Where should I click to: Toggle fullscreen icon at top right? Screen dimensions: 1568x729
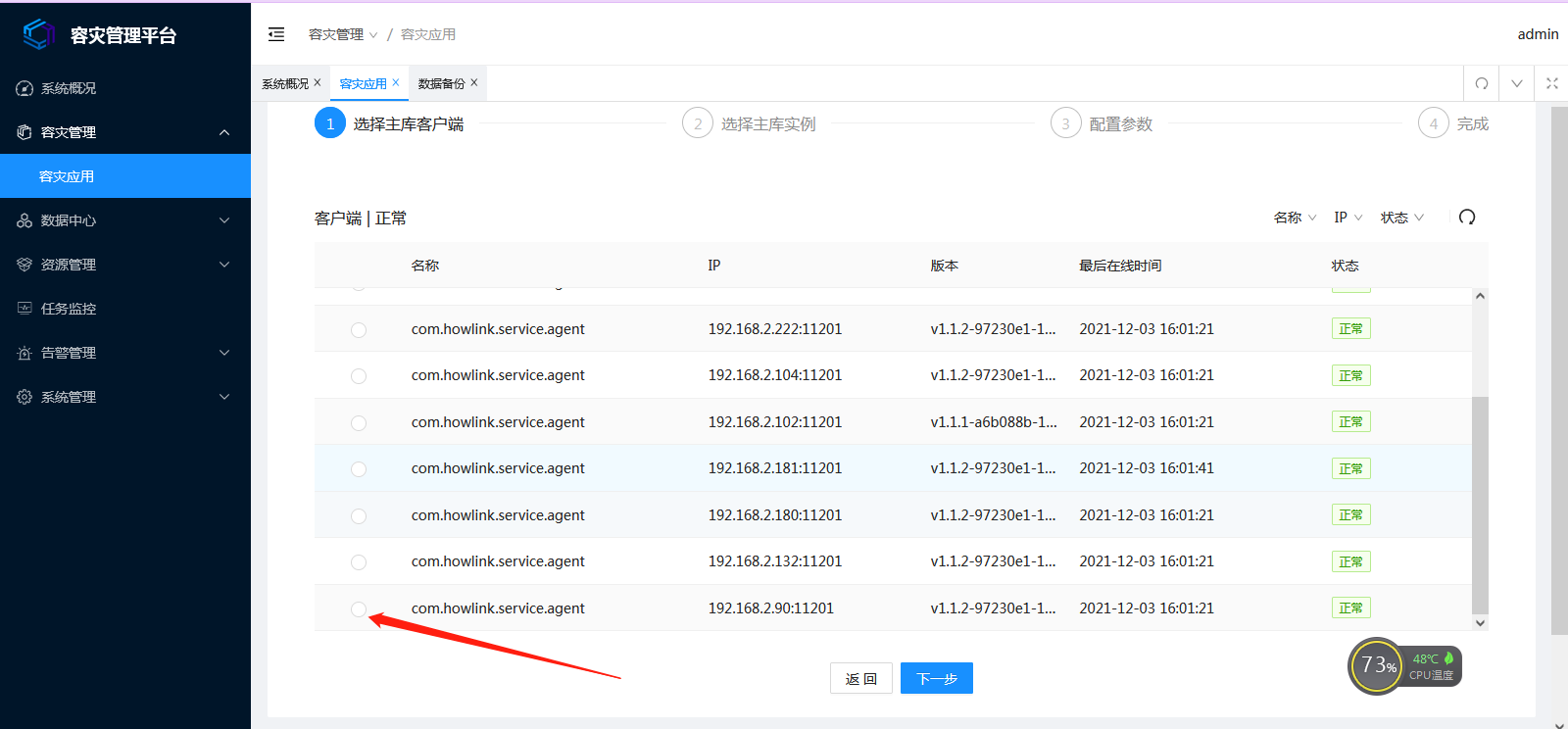coord(1552,83)
